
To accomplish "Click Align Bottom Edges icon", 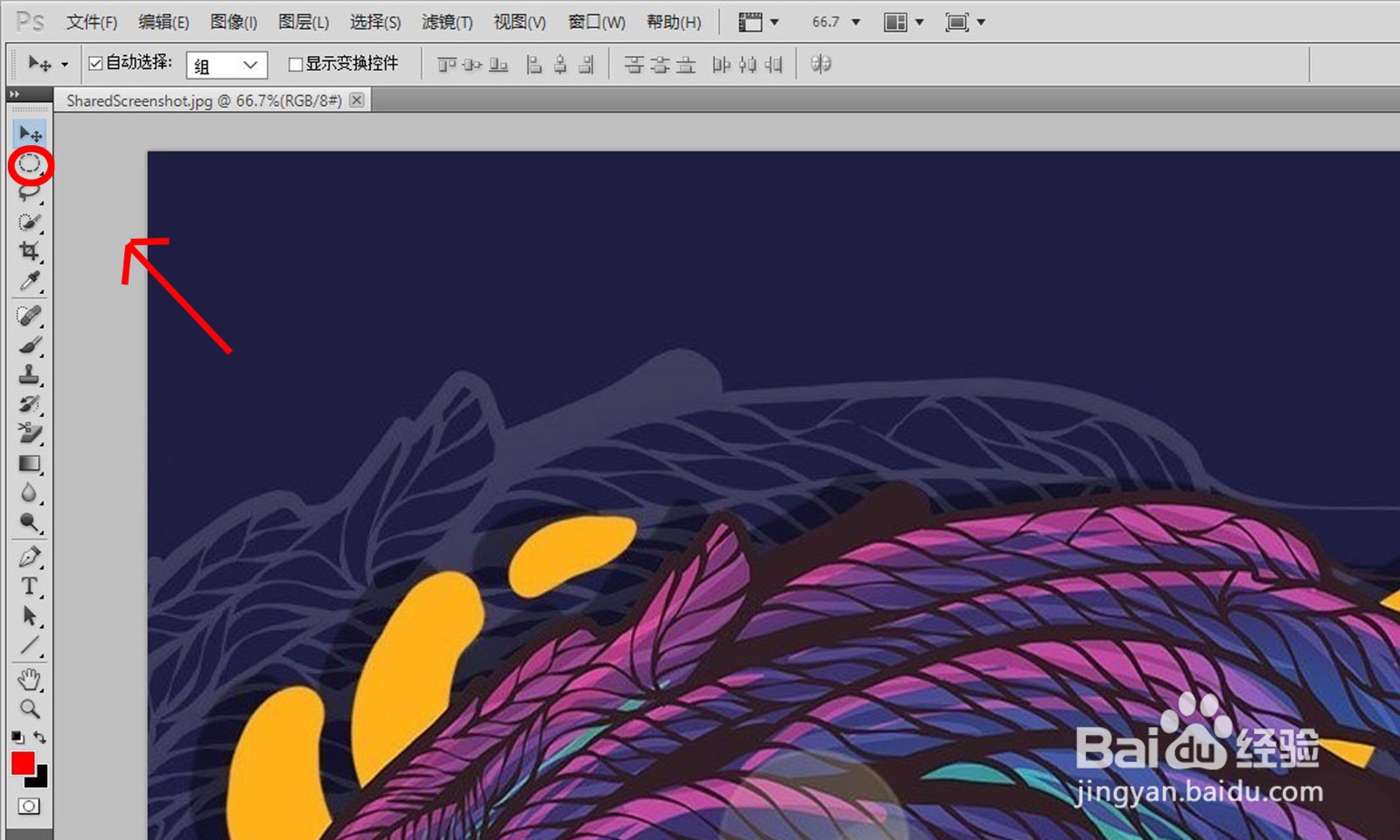I will pos(499,65).
